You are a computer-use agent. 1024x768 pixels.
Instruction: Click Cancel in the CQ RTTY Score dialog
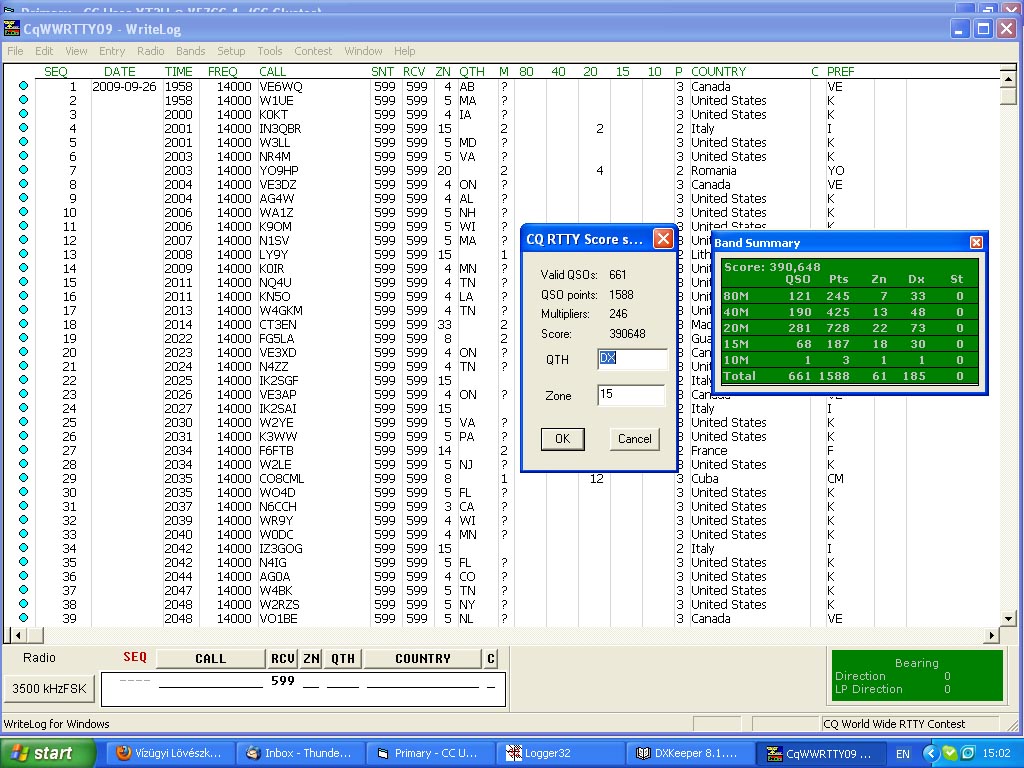(635, 439)
